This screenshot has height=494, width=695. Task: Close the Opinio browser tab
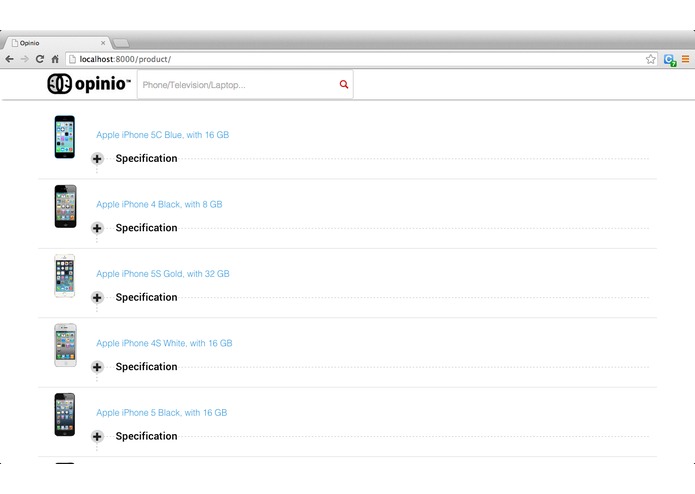[x=103, y=43]
